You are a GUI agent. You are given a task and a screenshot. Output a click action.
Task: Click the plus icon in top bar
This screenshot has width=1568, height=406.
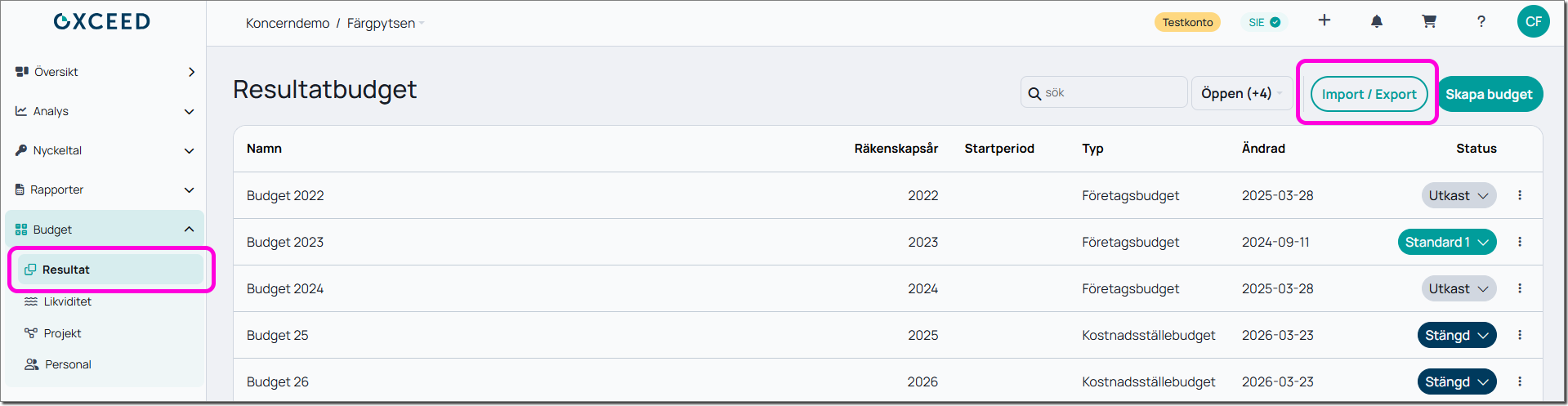(1325, 20)
